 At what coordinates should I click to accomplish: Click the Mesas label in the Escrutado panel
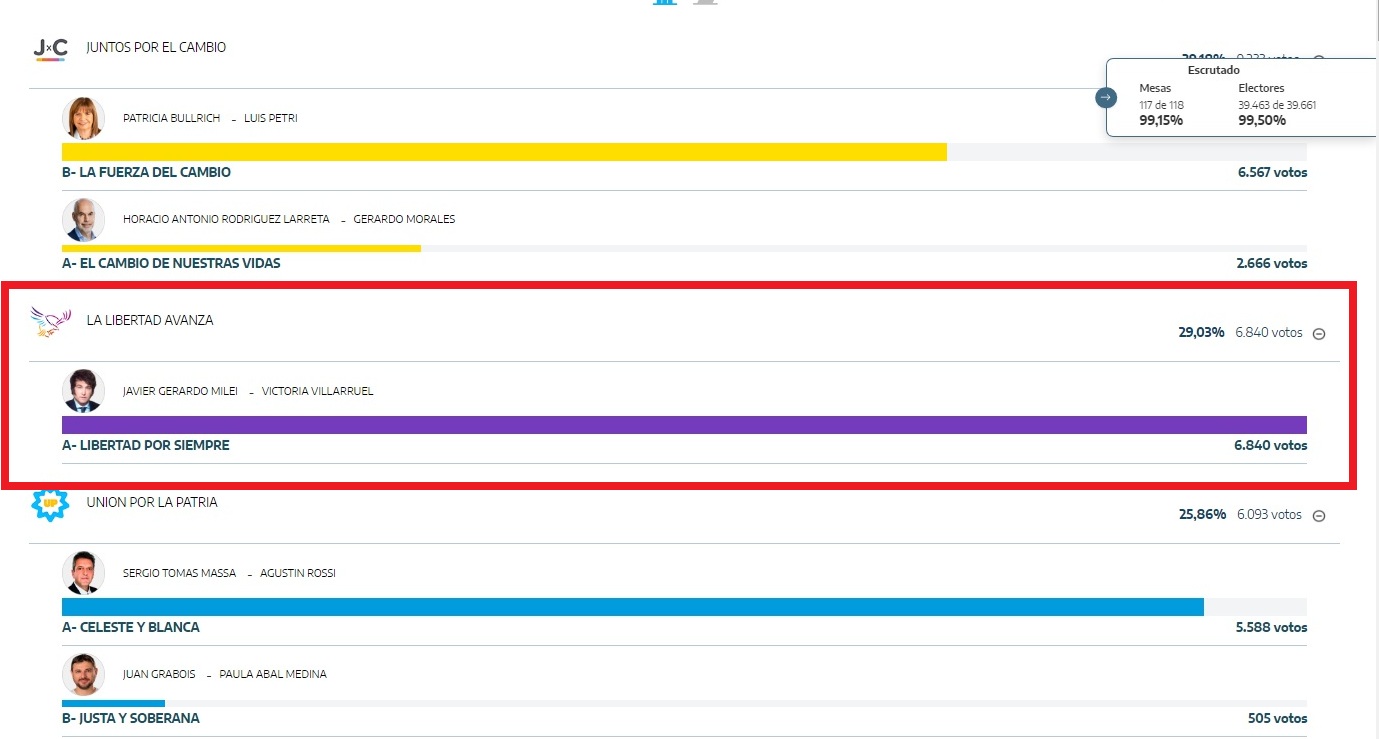[1155, 88]
